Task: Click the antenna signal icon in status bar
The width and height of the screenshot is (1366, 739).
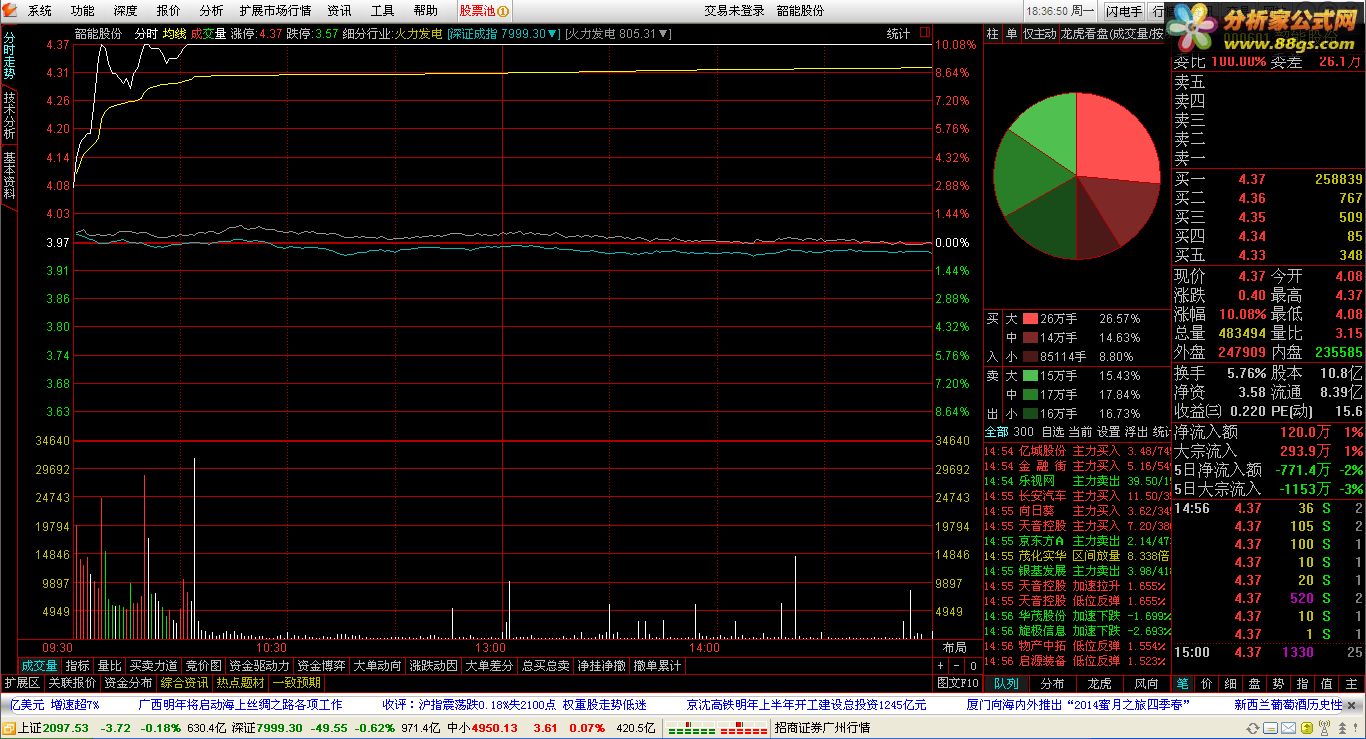Action: 1324,727
